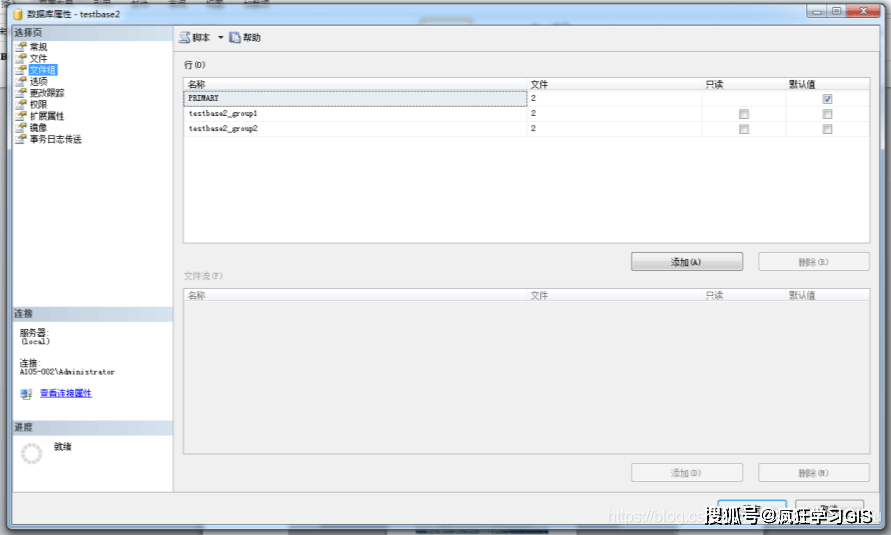Toggle read-only checkbox for testbase2_group2
This screenshot has height=535, width=891.
(x=744, y=129)
